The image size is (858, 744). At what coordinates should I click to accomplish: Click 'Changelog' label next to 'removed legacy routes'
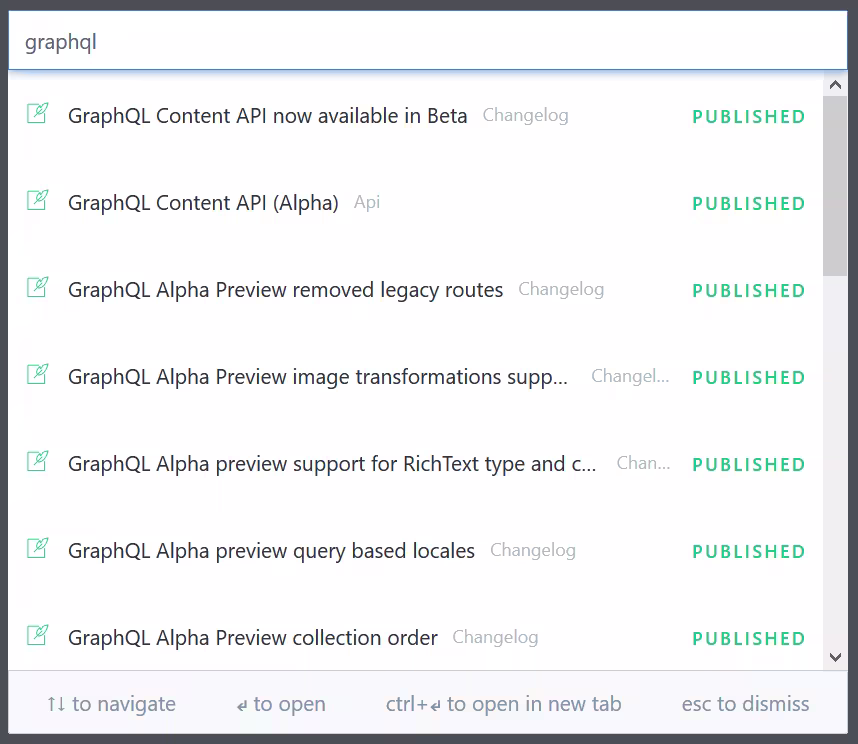coord(561,289)
